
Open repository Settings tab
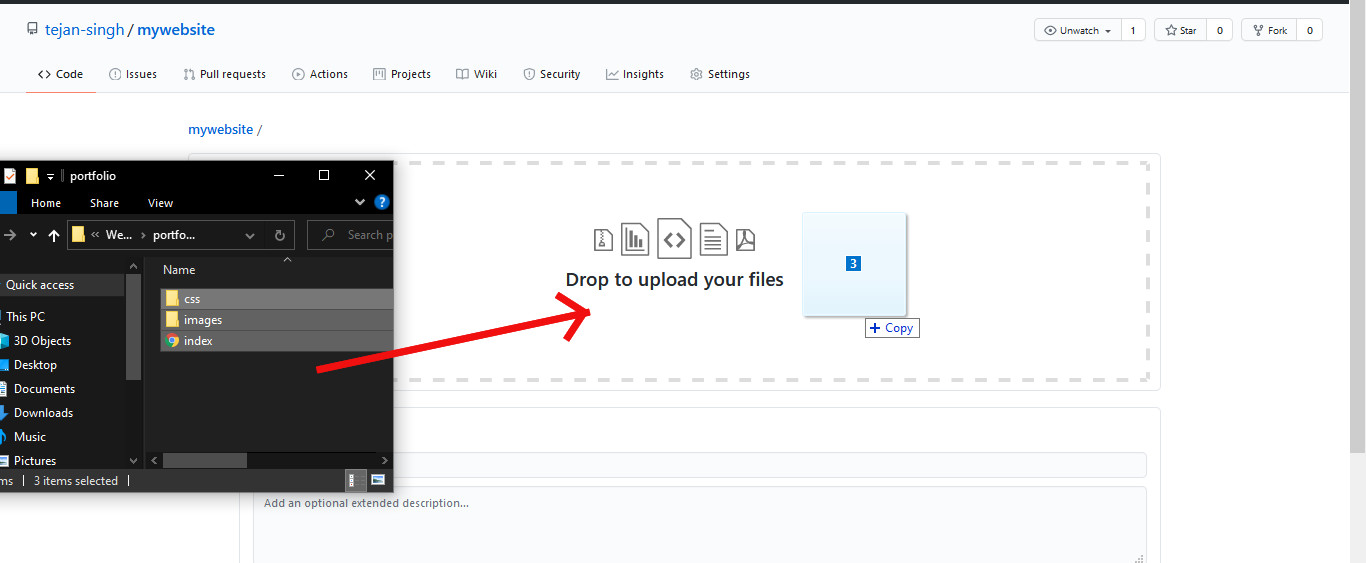pos(720,74)
